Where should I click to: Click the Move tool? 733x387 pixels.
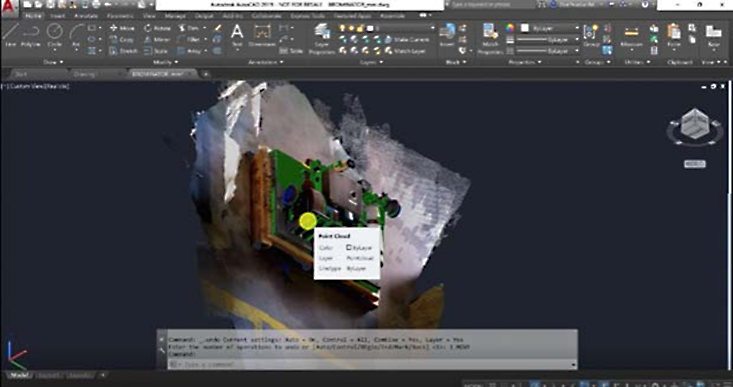(x=122, y=28)
